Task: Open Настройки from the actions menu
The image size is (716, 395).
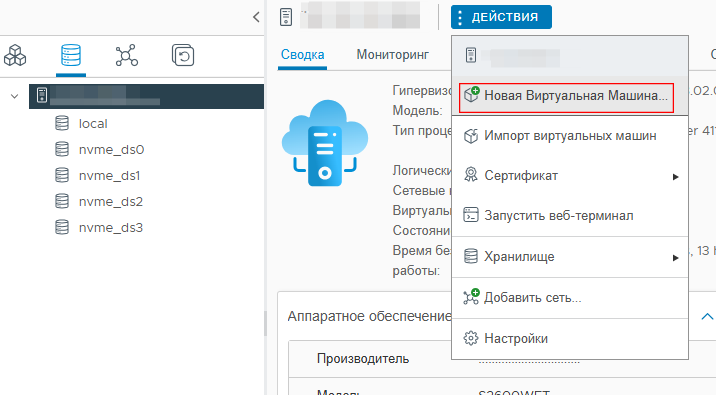Action: click(570, 339)
